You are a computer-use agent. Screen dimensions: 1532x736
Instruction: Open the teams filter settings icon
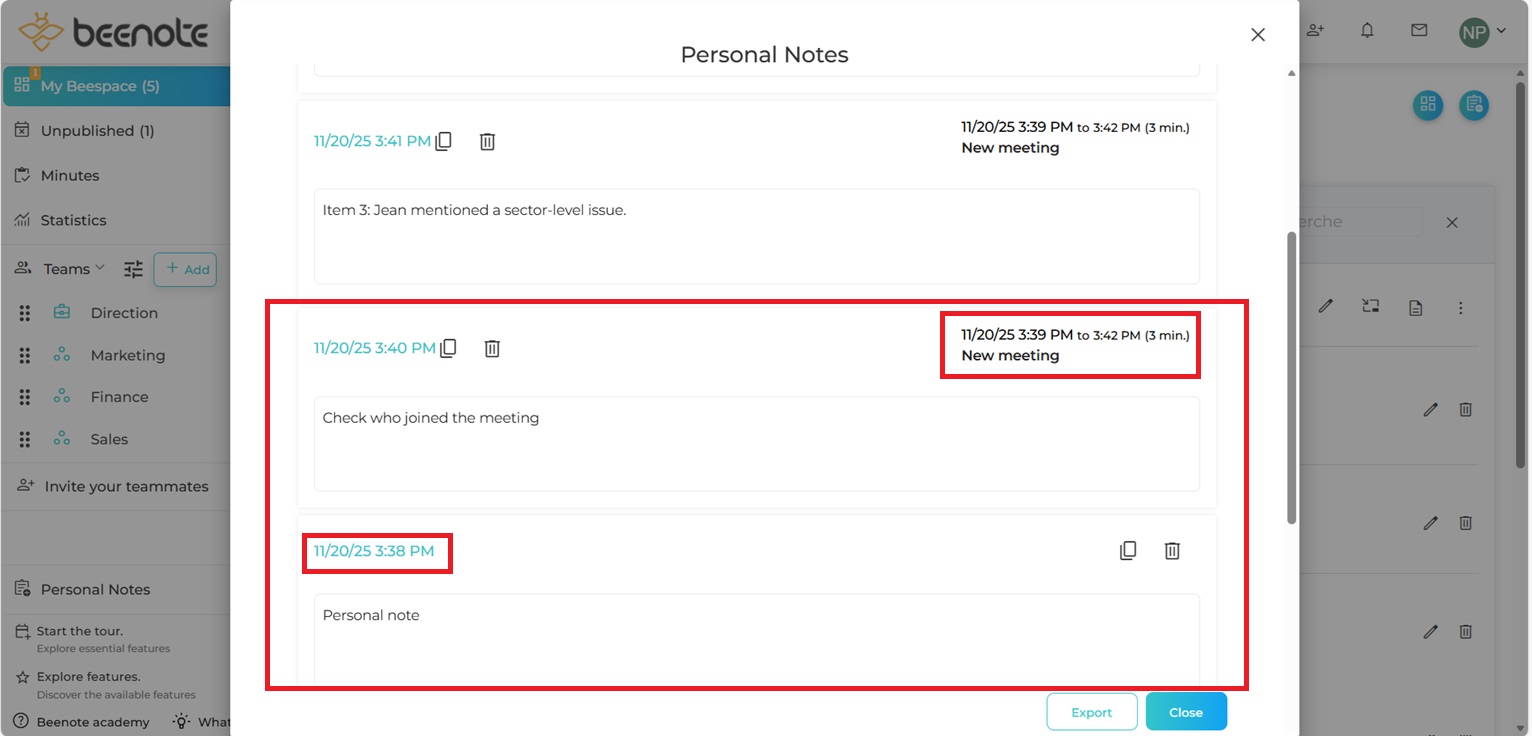coord(133,269)
